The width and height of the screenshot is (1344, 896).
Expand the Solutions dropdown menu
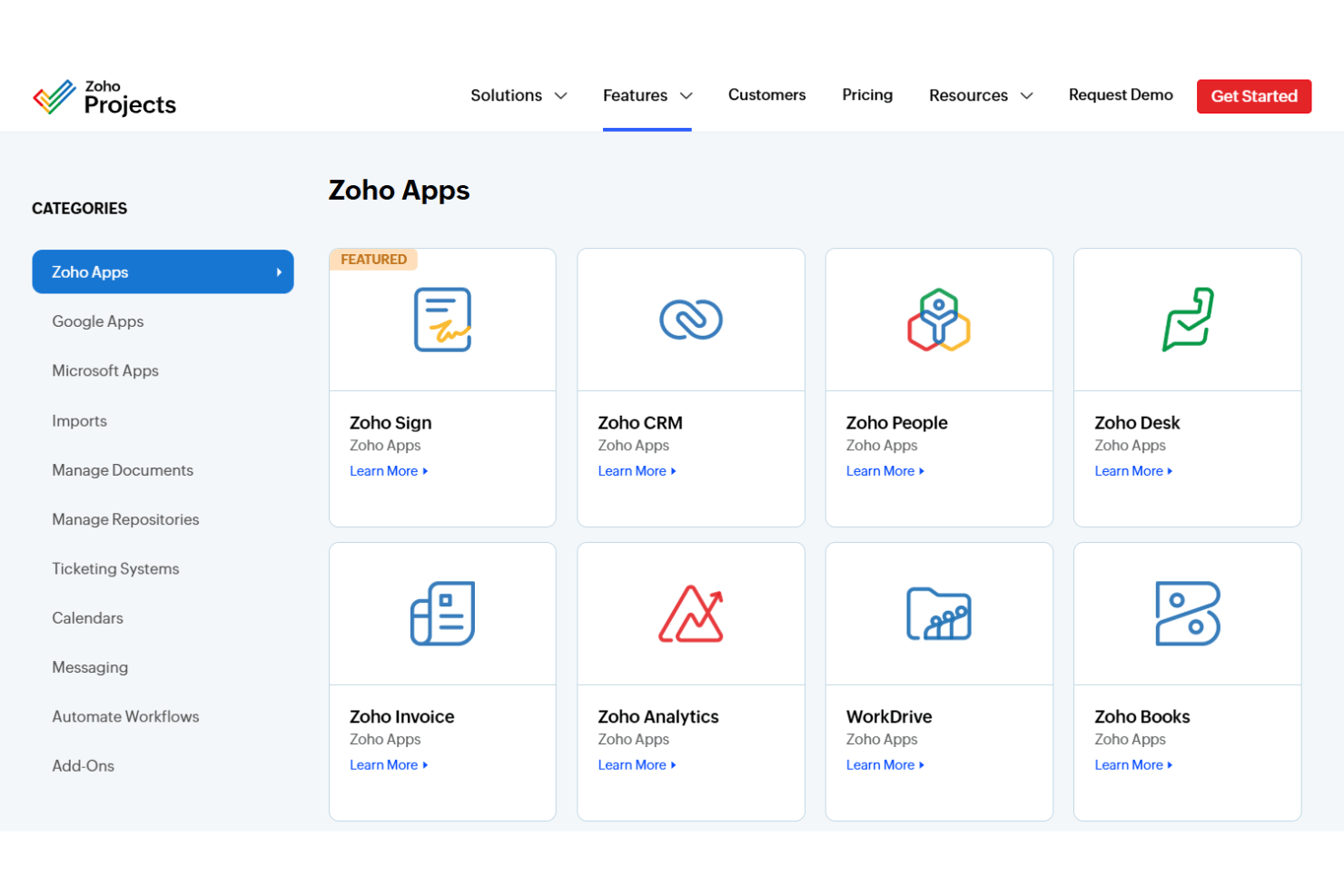(519, 95)
